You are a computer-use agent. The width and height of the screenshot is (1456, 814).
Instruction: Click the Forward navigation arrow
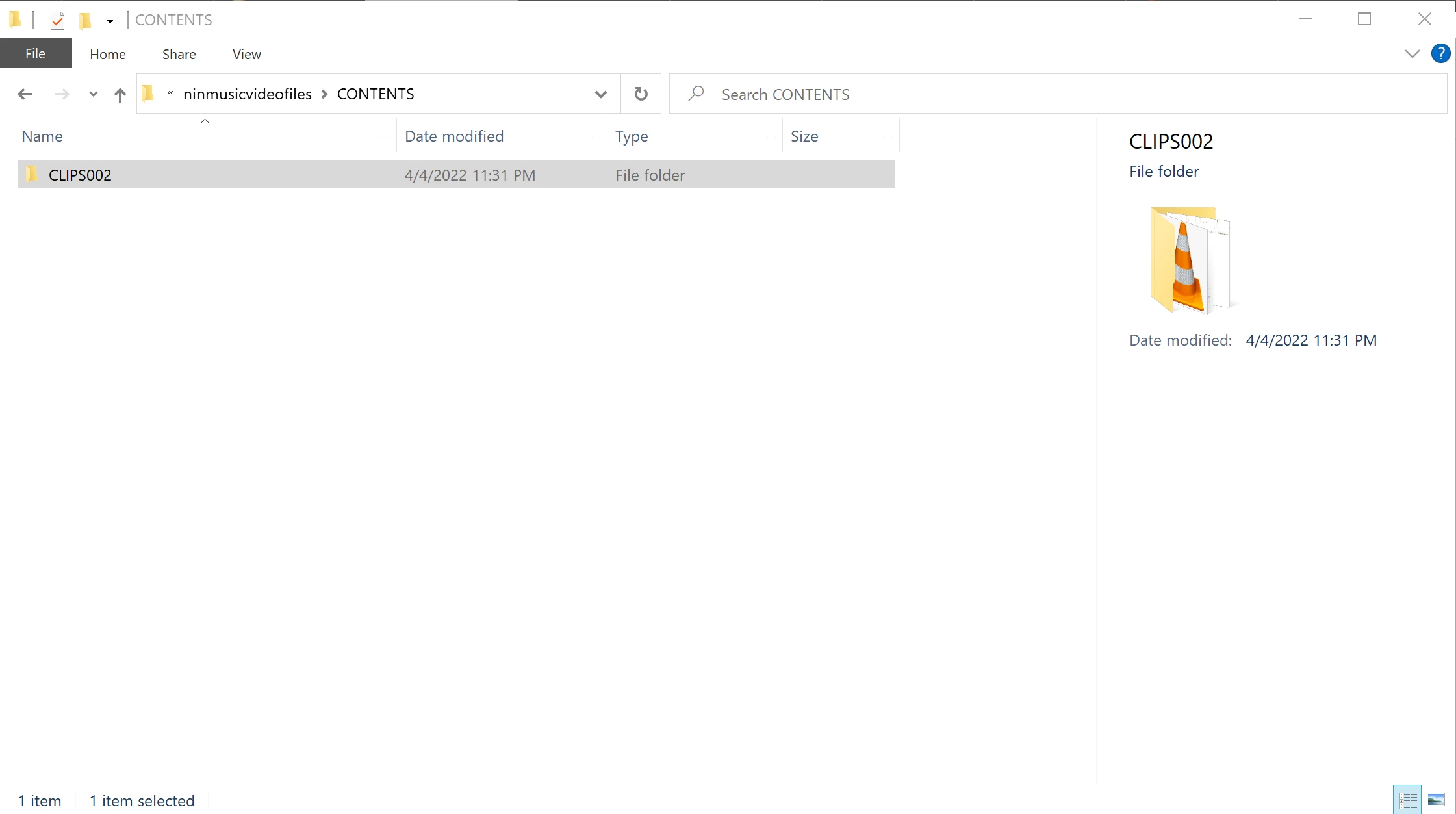62,94
